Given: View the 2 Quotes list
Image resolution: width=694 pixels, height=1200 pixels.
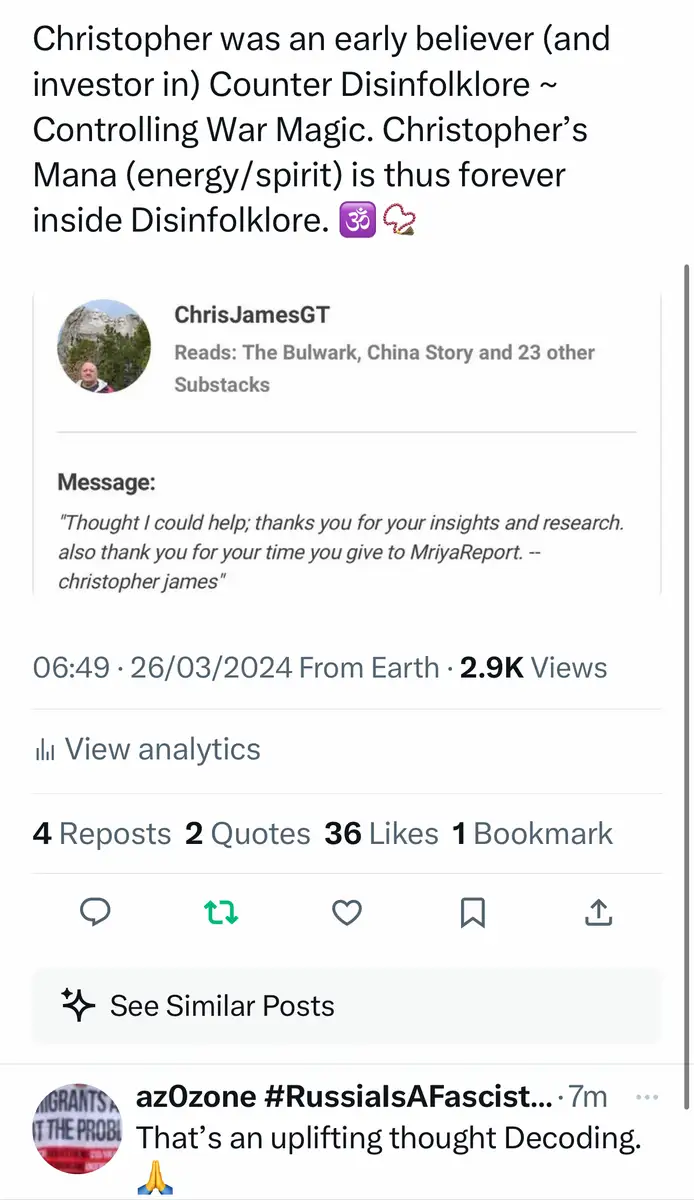Looking at the screenshot, I should point(248,834).
